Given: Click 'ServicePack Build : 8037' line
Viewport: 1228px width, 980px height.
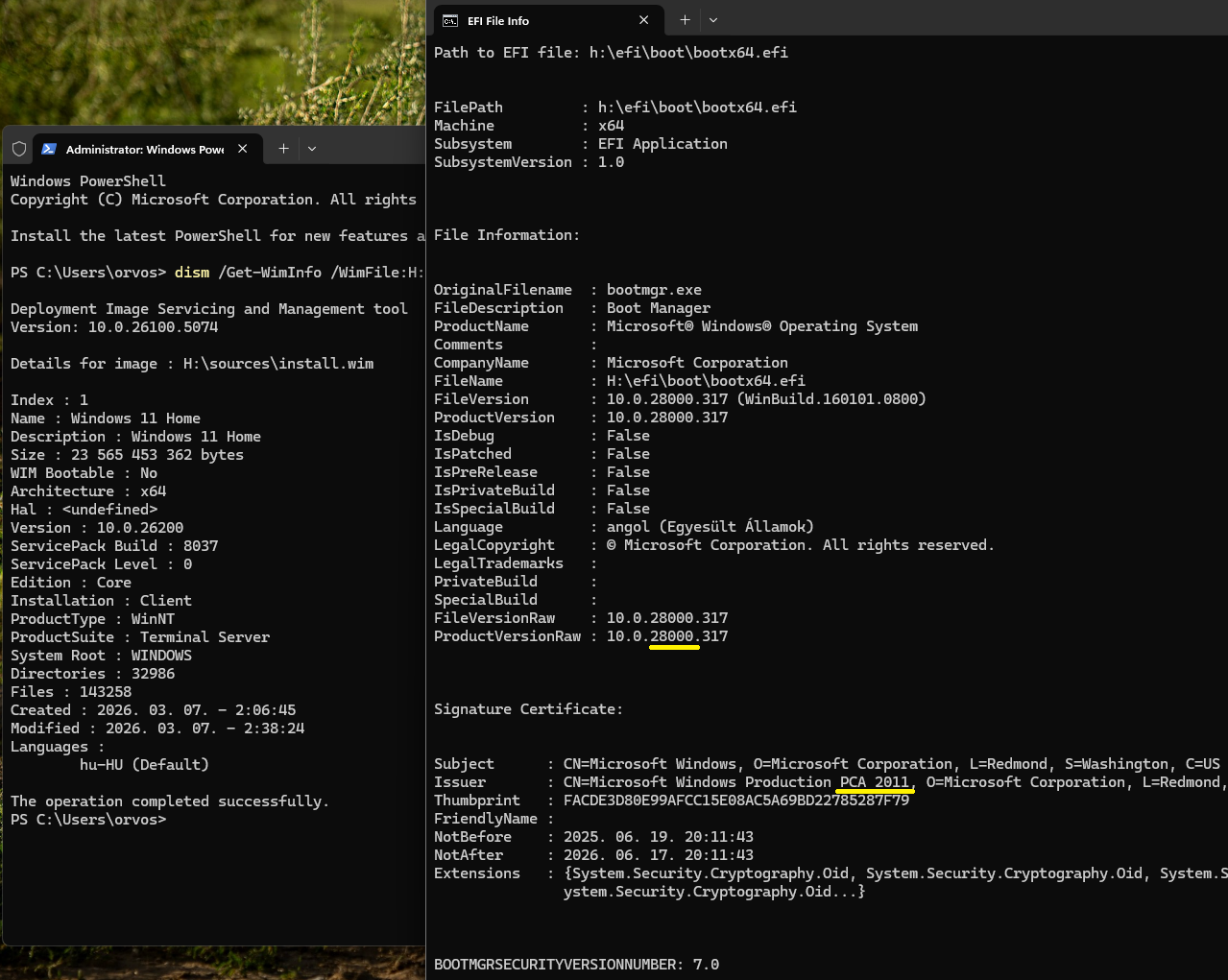Looking at the screenshot, I should (114, 546).
